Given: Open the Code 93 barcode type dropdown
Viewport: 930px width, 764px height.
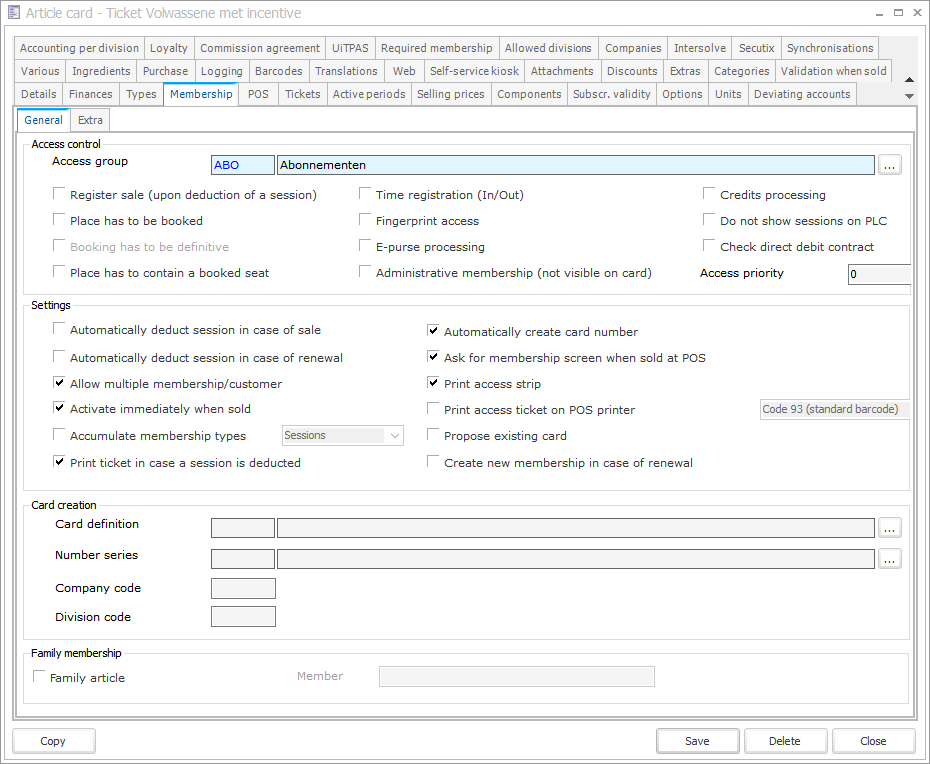Looking at the screenshot, I should tap(834, 409).
